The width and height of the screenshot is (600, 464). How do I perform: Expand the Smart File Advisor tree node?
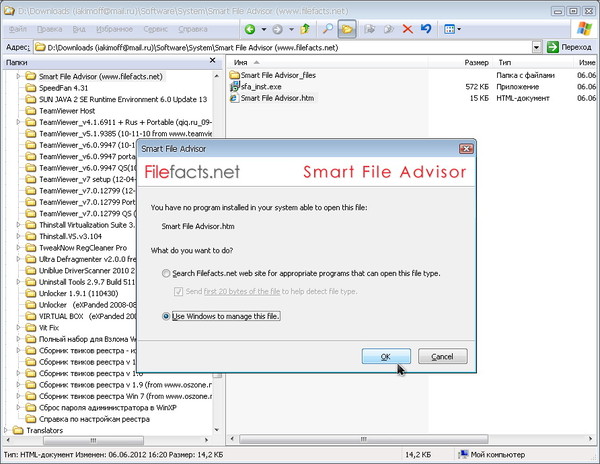(x=18, y=77)
